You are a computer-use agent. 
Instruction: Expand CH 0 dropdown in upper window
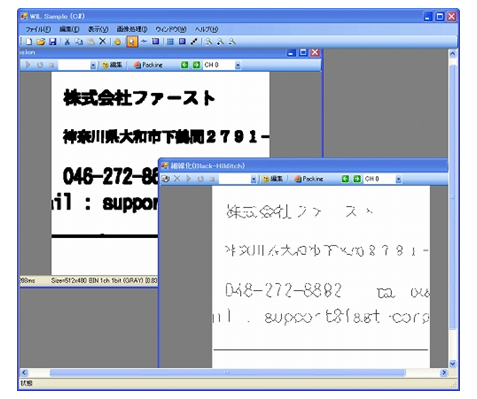click(238, 65)
